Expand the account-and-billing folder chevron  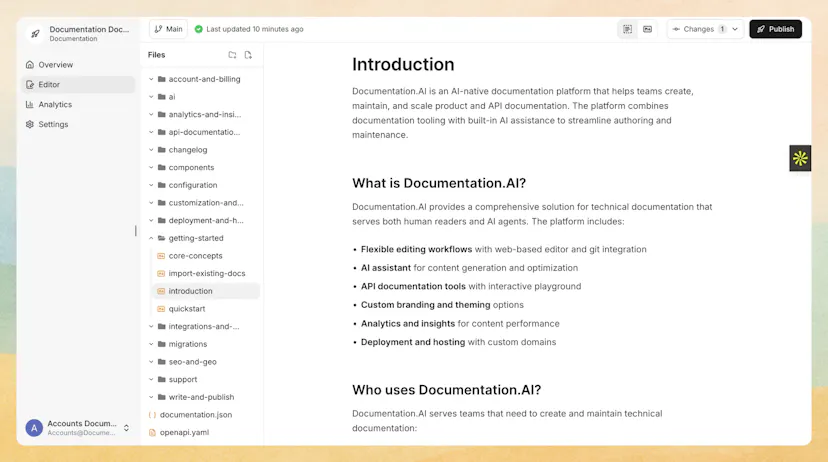[x=151, y=79]
